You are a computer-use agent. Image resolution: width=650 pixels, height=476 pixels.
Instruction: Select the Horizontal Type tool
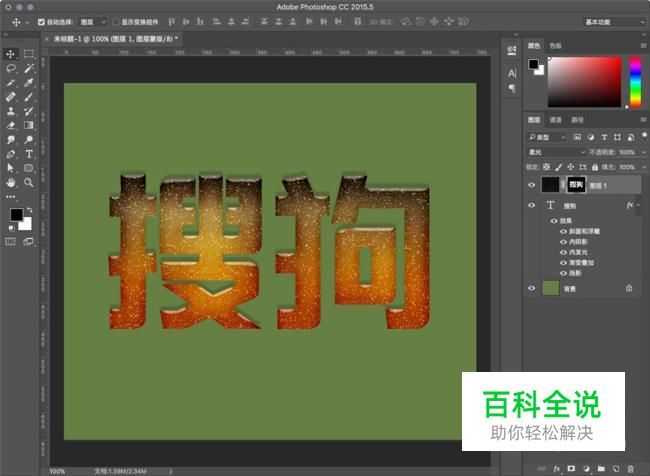29,154
